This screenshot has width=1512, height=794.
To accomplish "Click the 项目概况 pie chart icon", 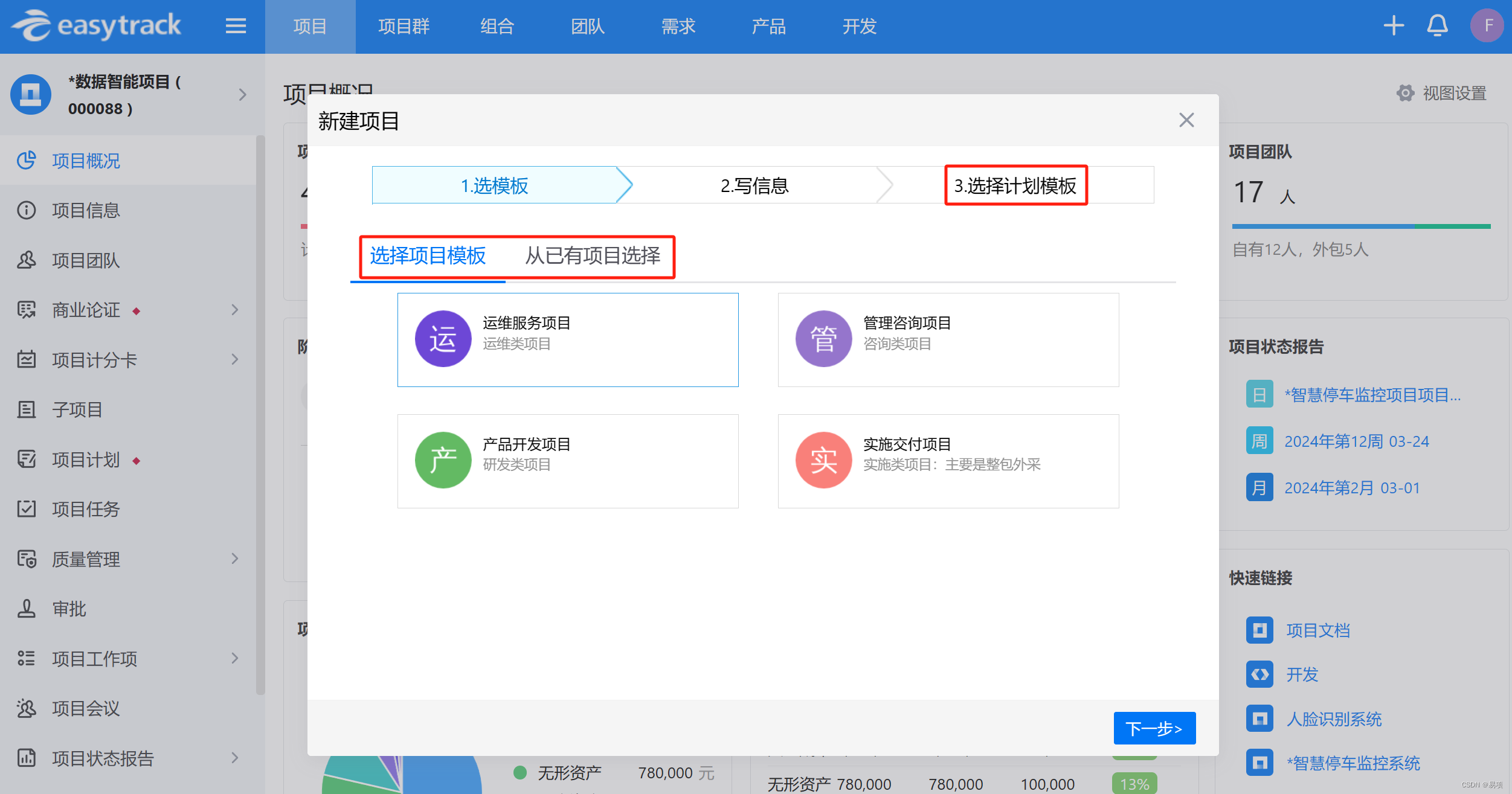I will pos(27,161).
